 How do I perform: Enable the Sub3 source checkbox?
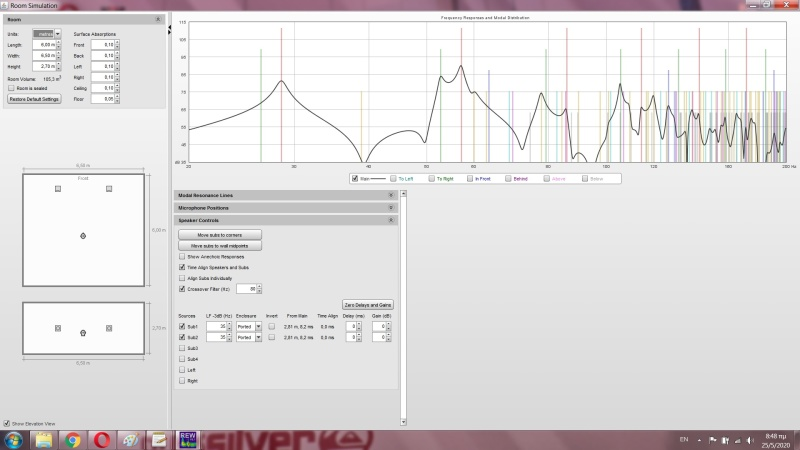tap(181, 348)
